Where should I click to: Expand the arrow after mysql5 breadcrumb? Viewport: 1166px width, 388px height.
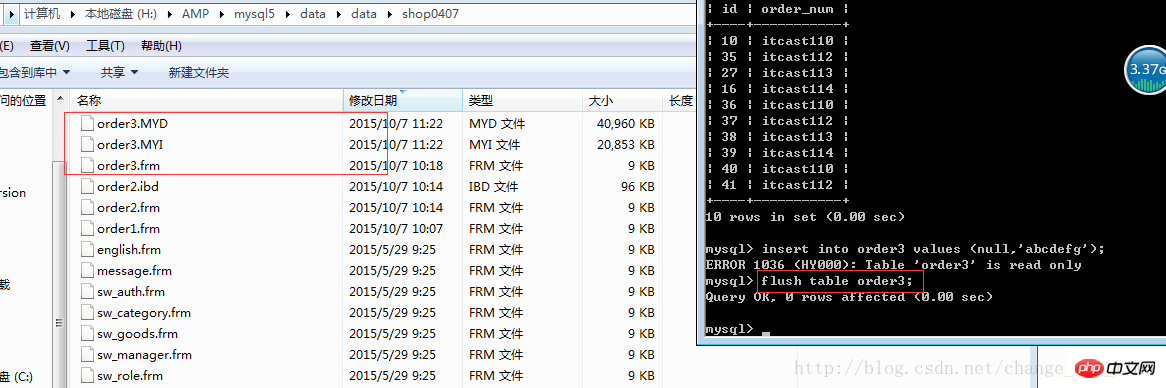(287, 13)
